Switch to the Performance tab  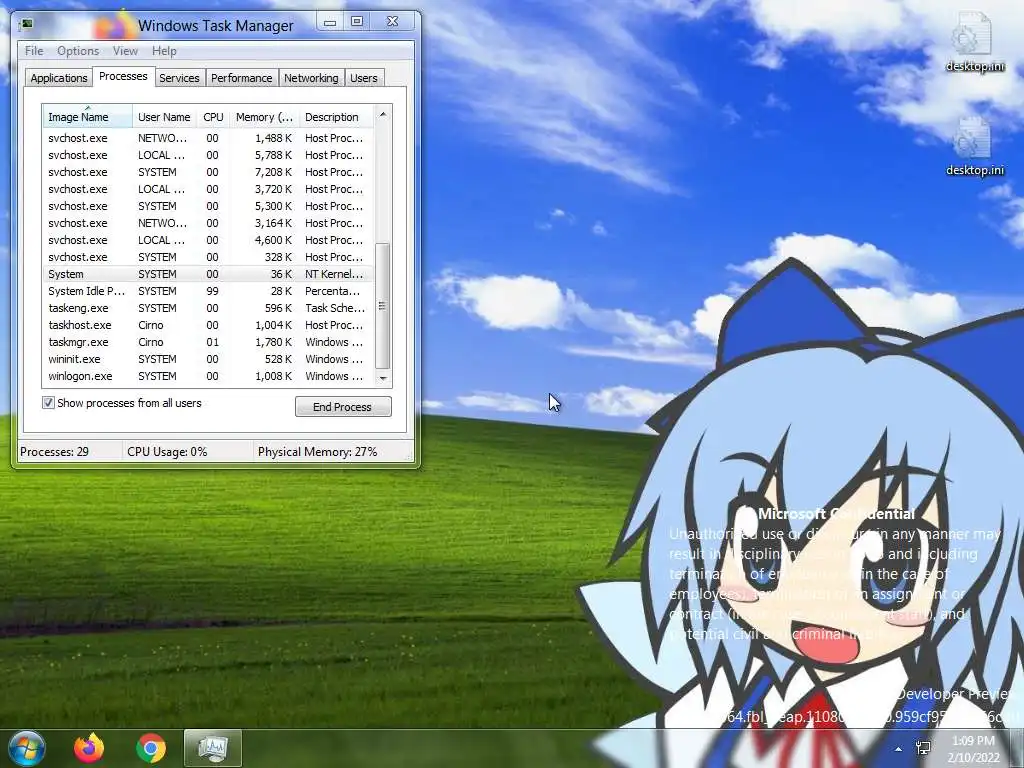click(242, 78)
